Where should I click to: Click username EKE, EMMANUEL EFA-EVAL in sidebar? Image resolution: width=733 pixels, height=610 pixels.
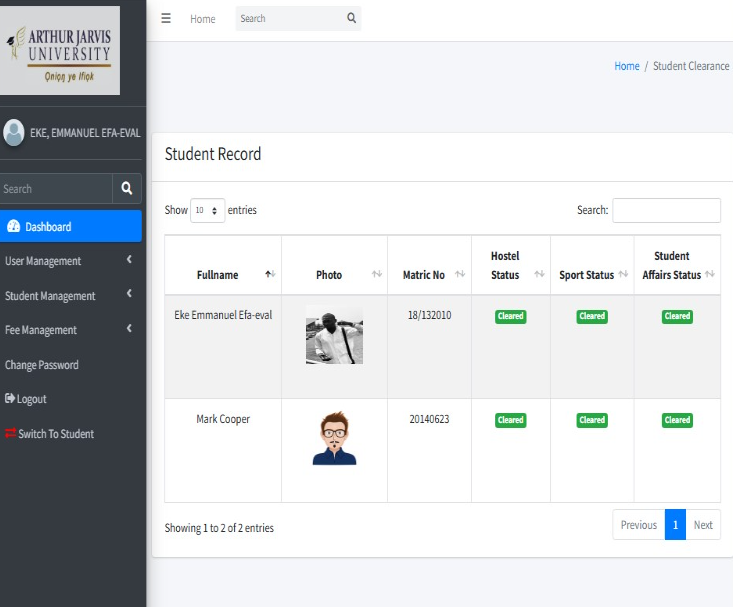coord(85,133)
